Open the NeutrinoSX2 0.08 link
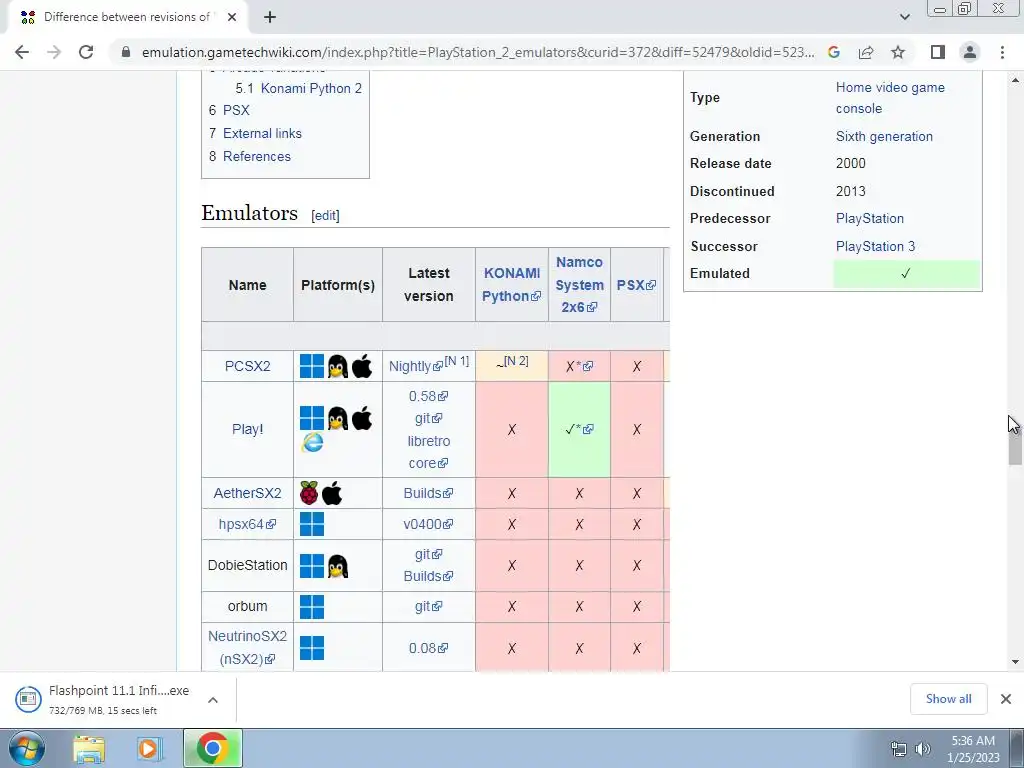 428,648
